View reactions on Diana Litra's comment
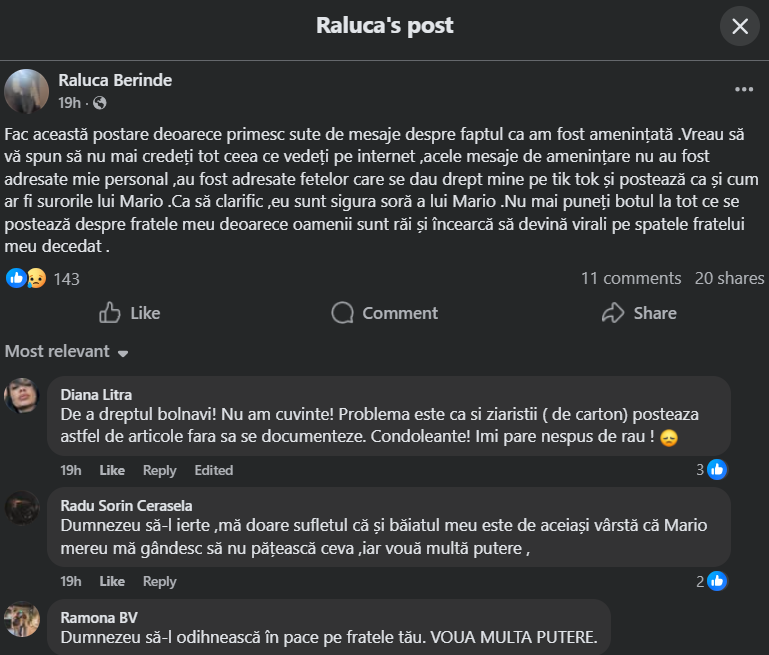 tap(710, 469)
